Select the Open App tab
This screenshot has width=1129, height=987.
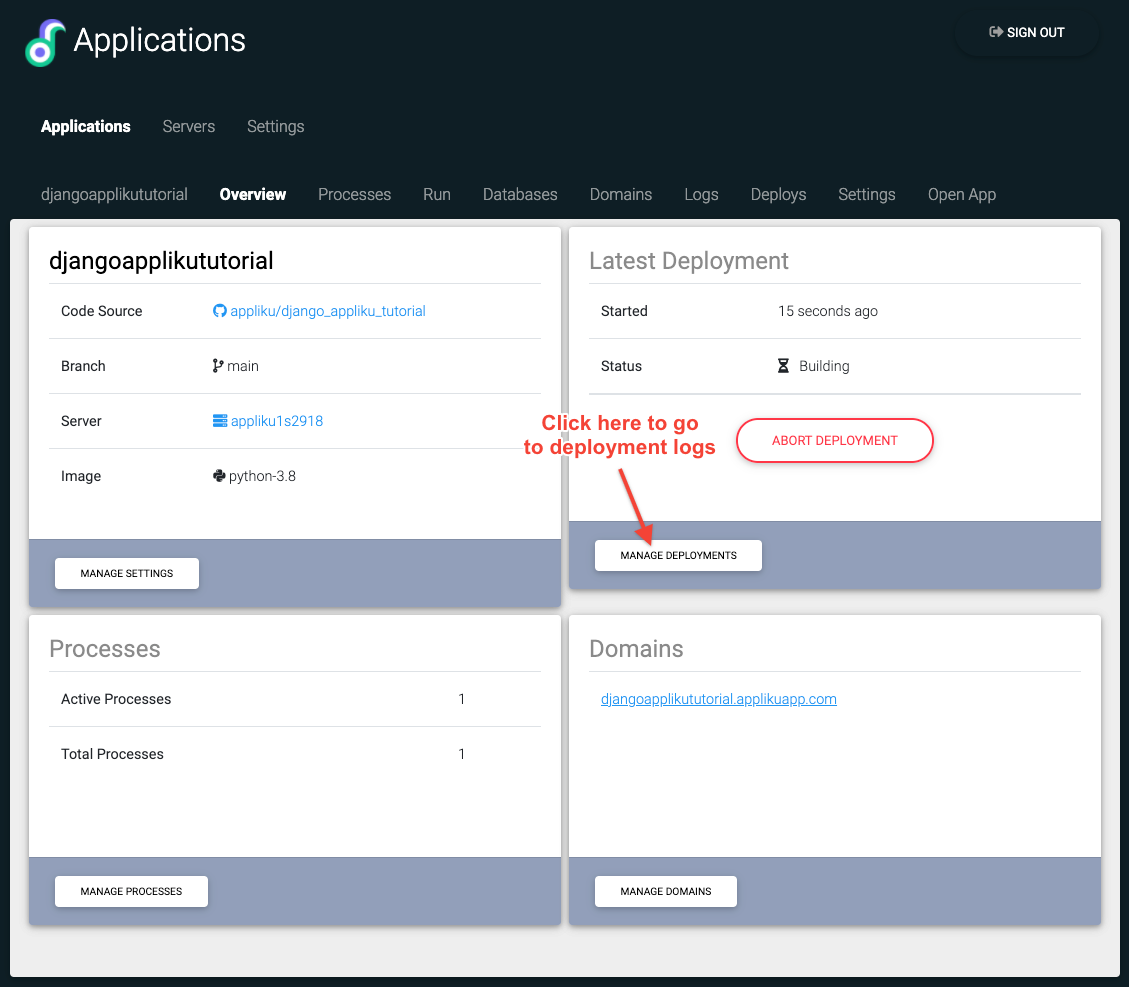point(962,194)
